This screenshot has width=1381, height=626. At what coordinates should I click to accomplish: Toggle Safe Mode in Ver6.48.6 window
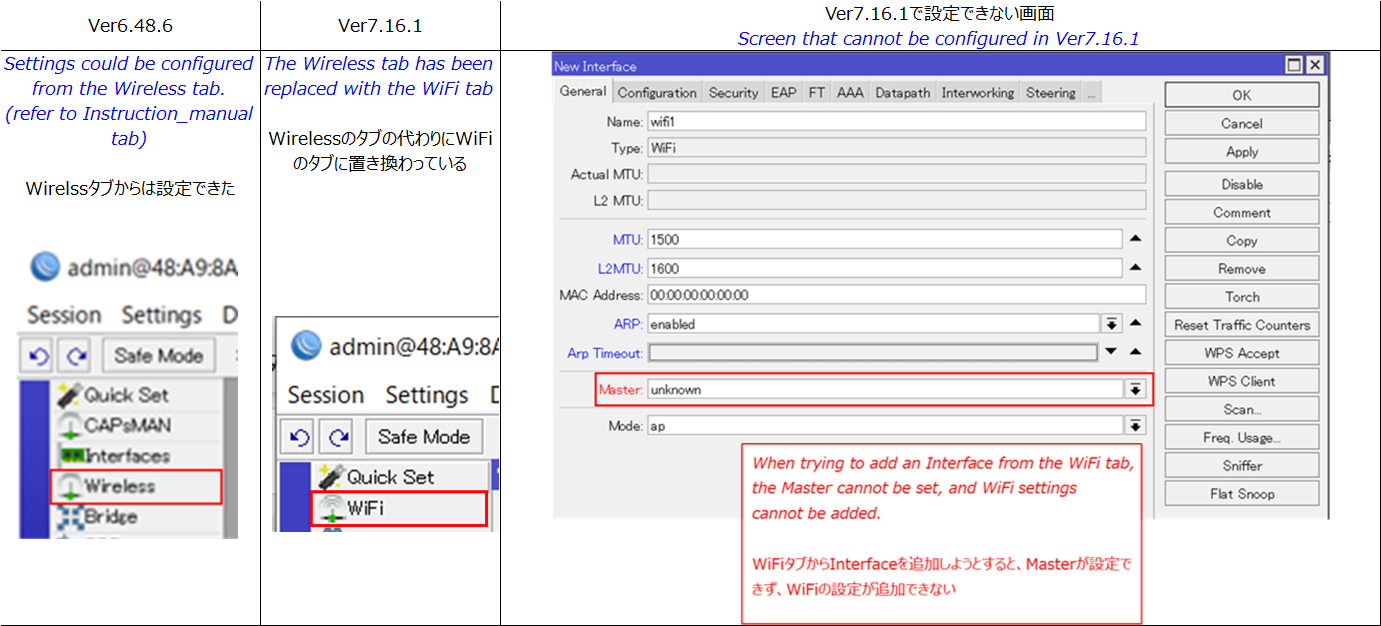[158, 356]
